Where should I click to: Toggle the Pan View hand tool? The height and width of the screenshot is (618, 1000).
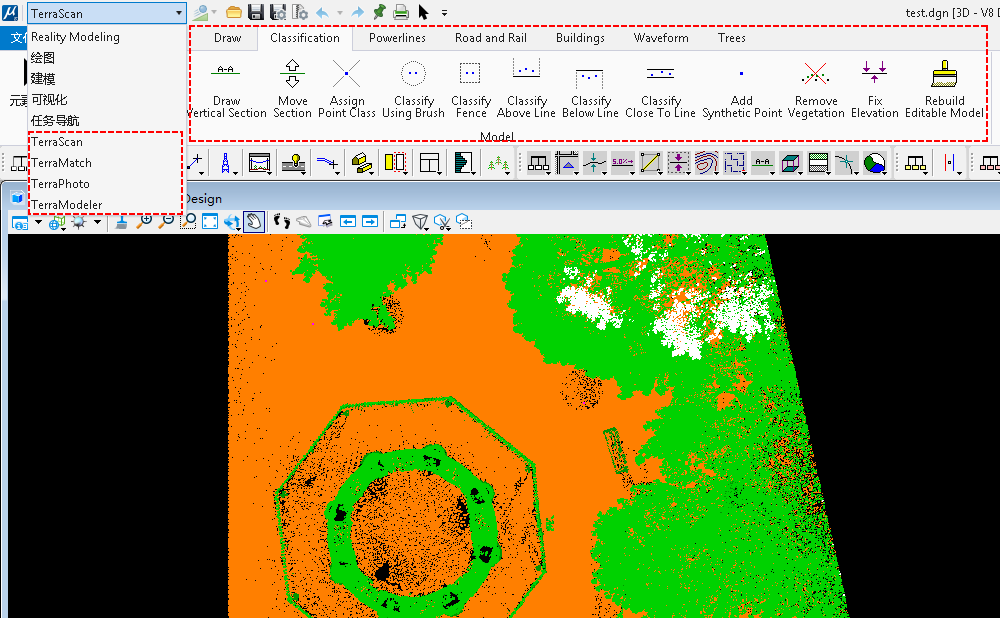pos(254,221)
